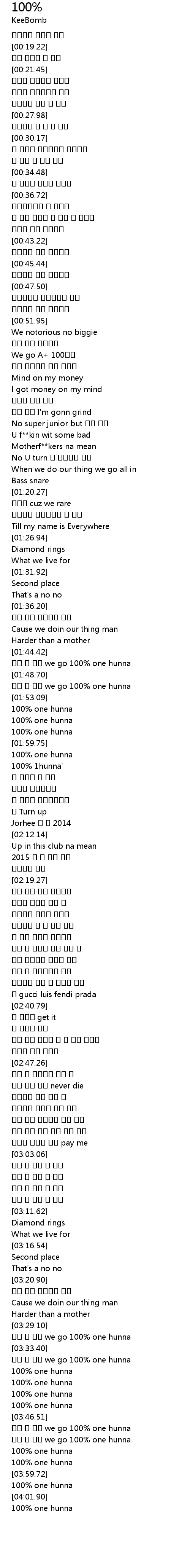Select the line Mind on my money

click(x=47, y=378)
